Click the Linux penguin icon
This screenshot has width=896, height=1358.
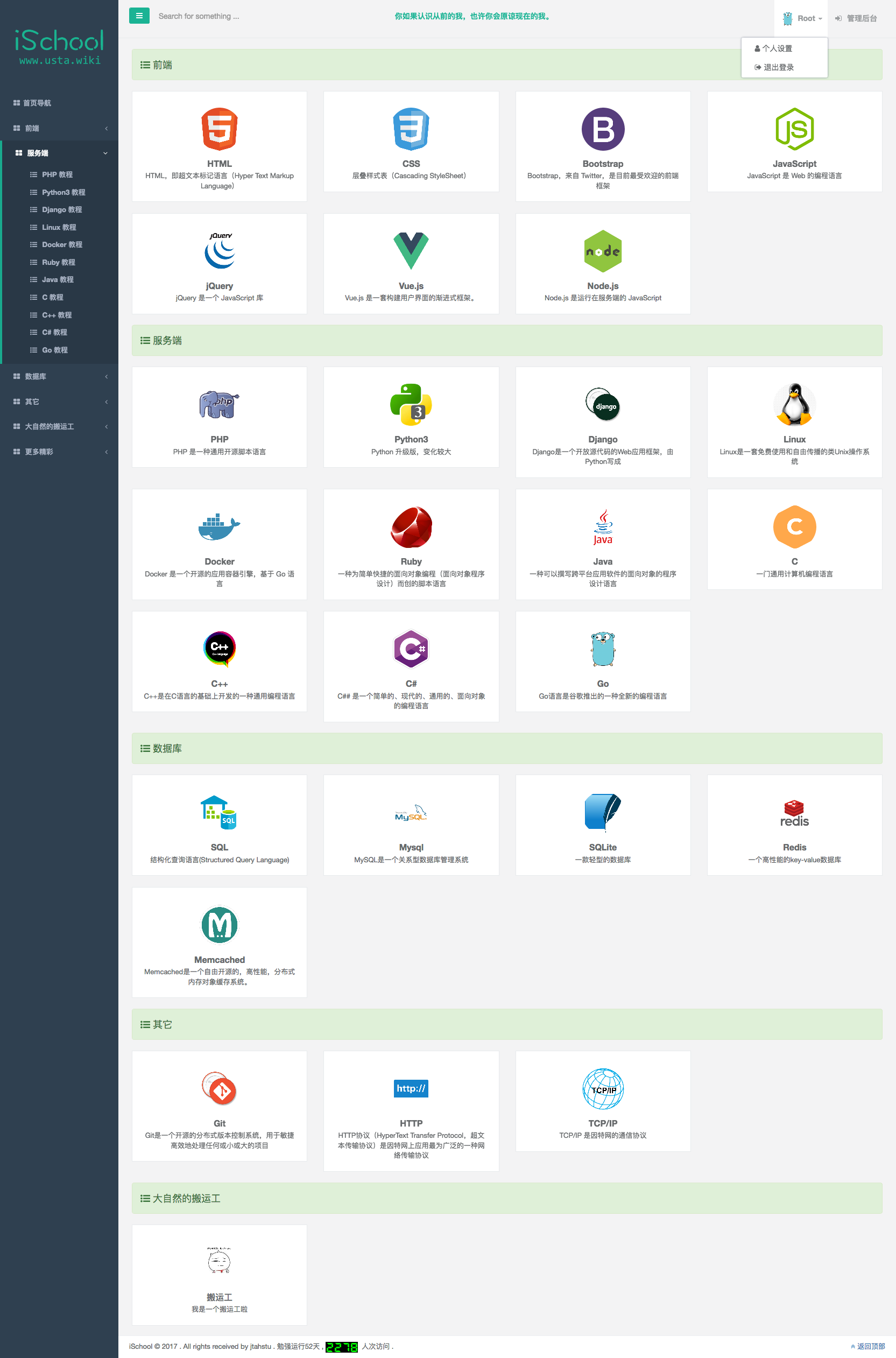(794, 405)
